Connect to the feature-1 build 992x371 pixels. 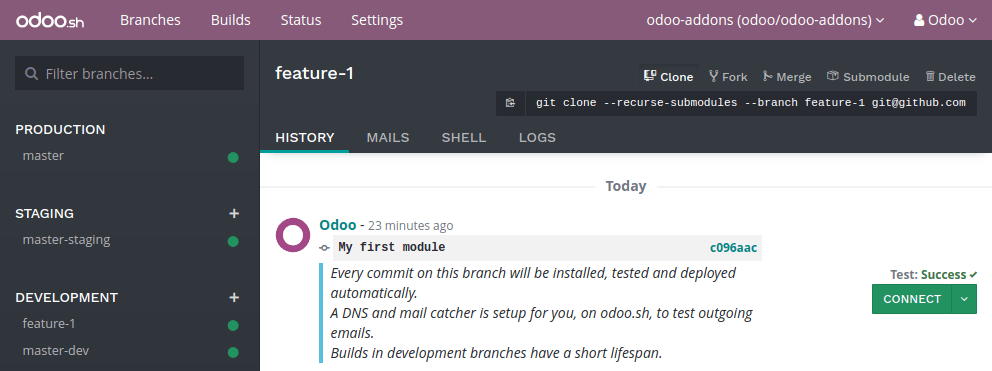[x=912, y=299]
